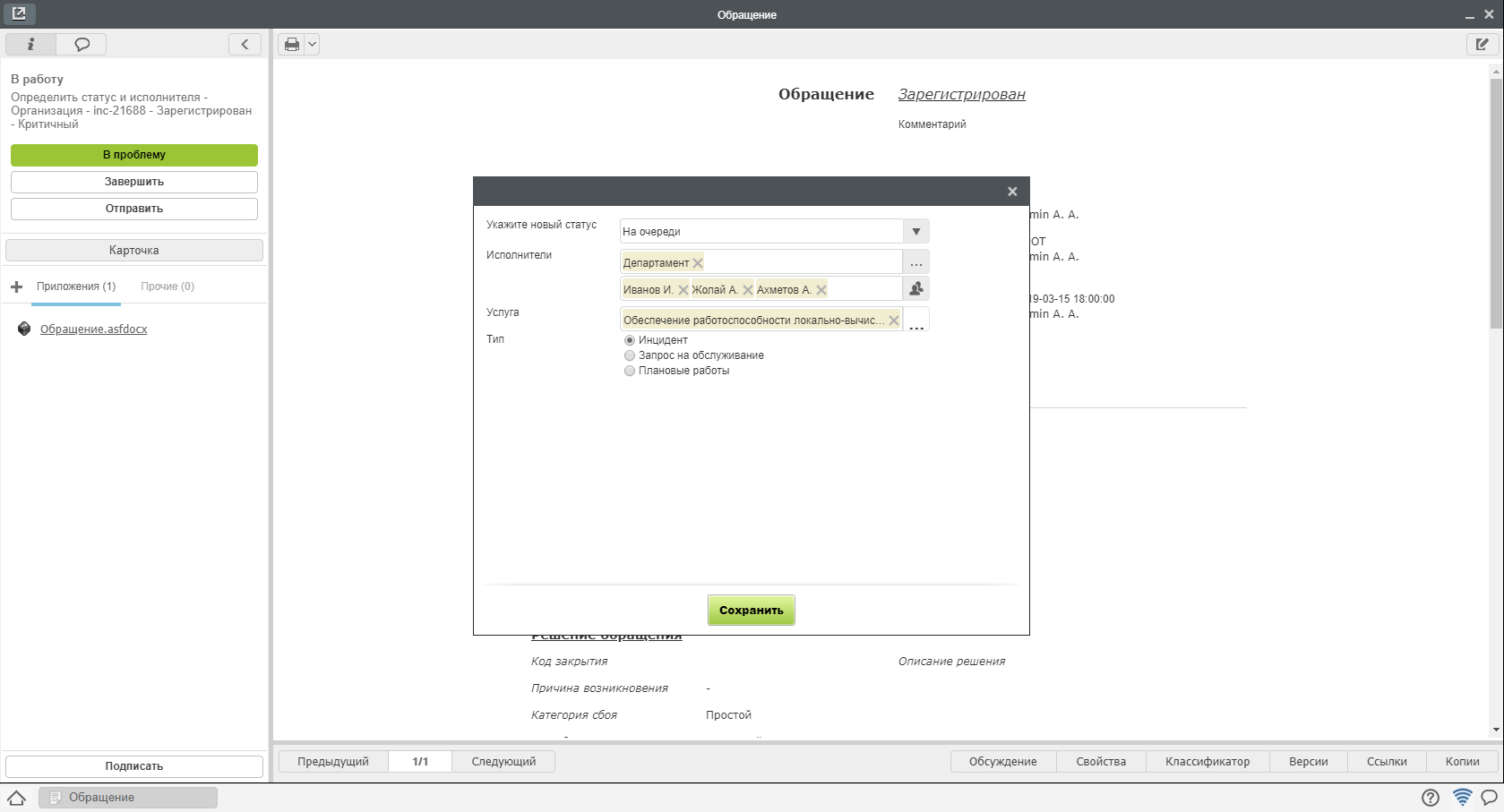The height and width of the screenshot is (812, 1504).
Task: Select 'Плановые работы' radio option
Action: [x=630, y=371]
